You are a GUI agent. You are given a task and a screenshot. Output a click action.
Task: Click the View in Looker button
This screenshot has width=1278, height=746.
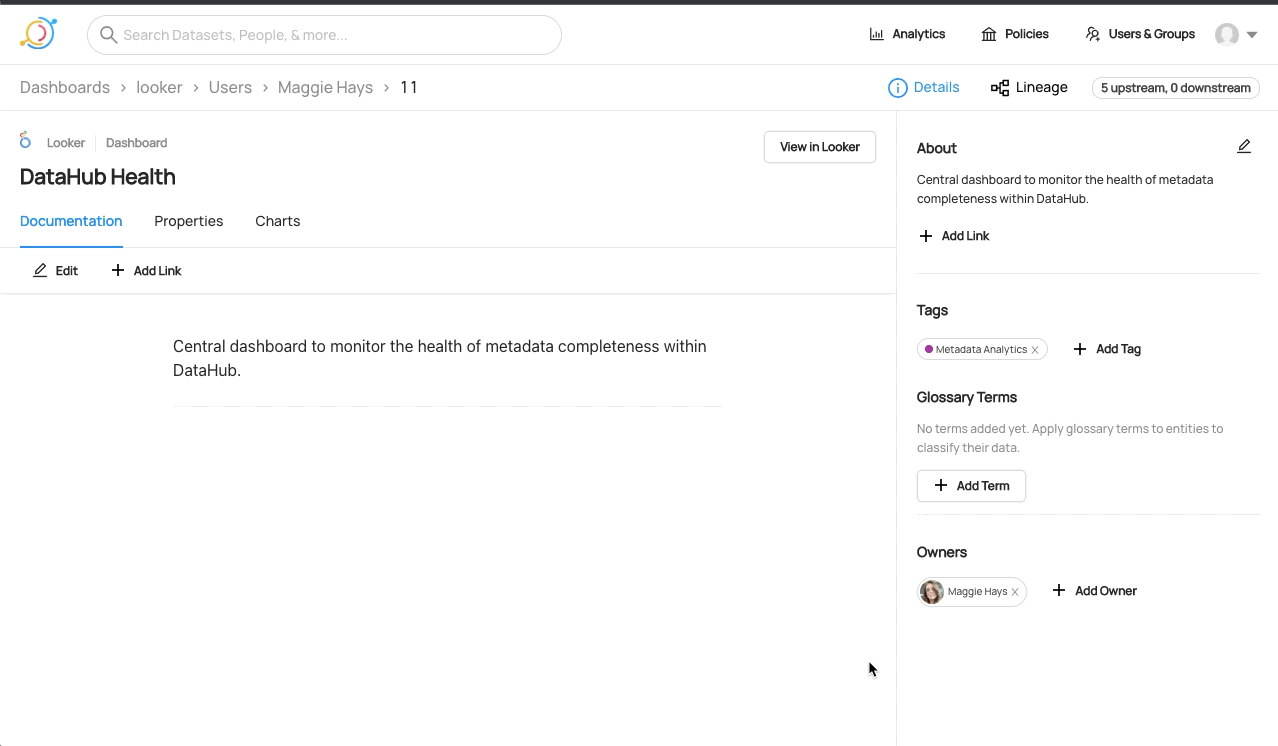pyautogui.click(x=819, y=147)
